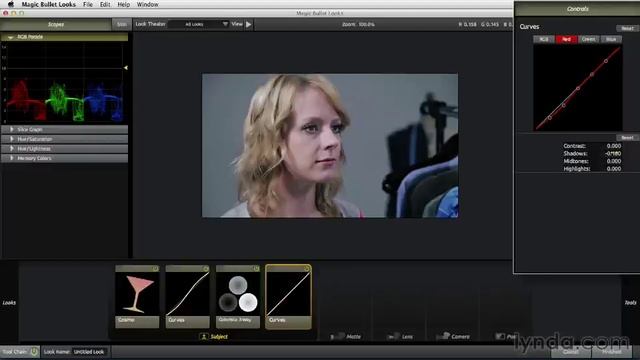Select the Colorista 3-Way tool thumbnail
The image size is (640, 360).
[238, 297]
